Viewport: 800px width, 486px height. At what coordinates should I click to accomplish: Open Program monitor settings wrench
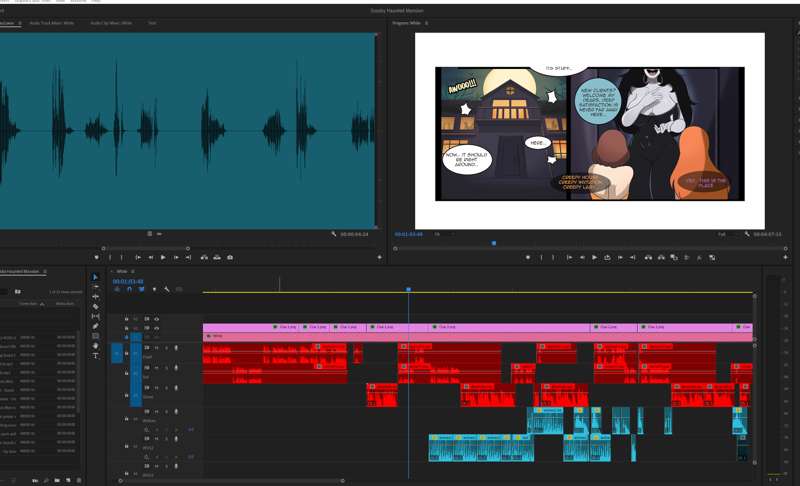click(747, 234)
